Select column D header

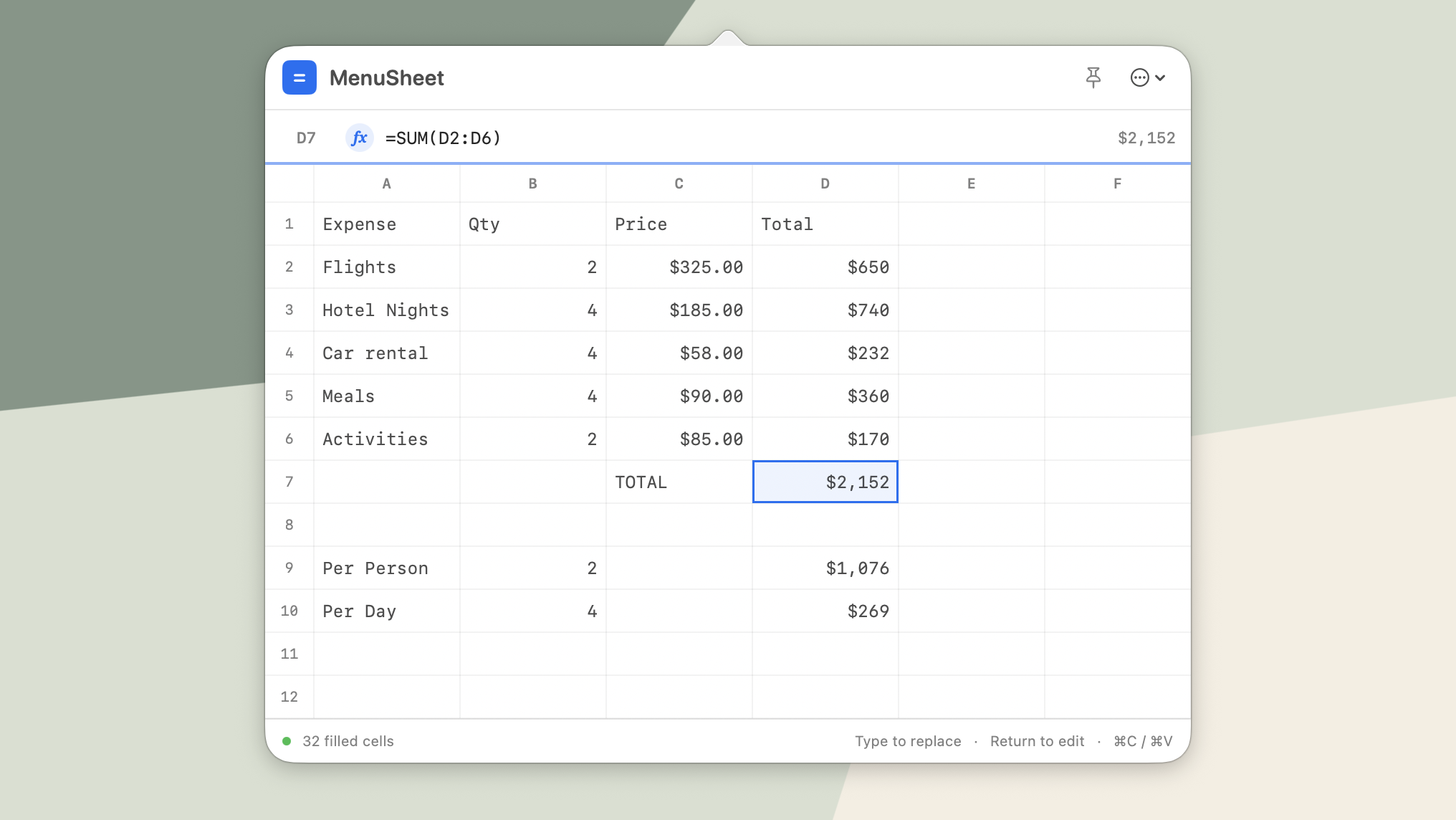tap(825, 183)
